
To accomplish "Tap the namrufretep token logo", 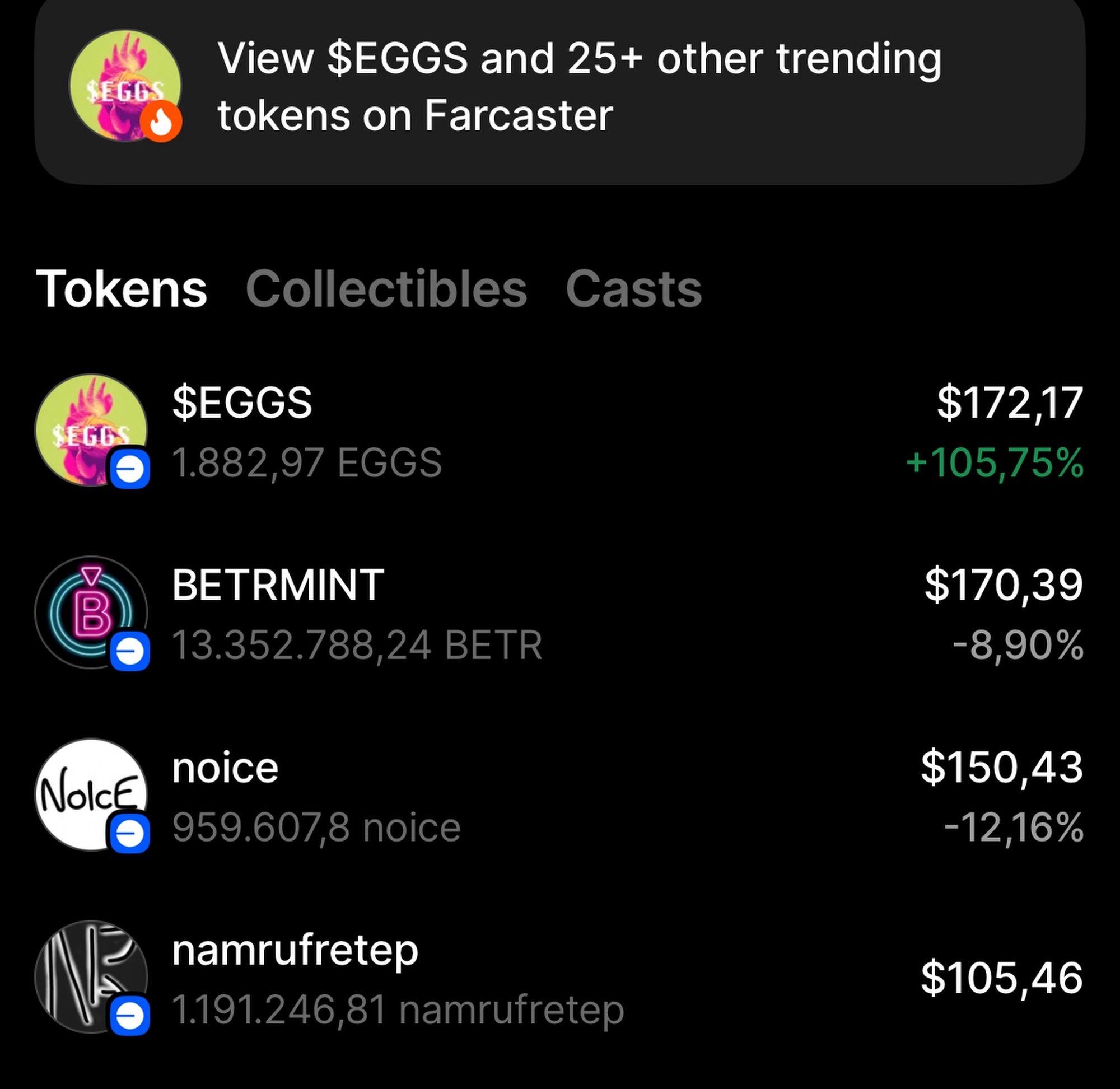I will coord(86,974).
